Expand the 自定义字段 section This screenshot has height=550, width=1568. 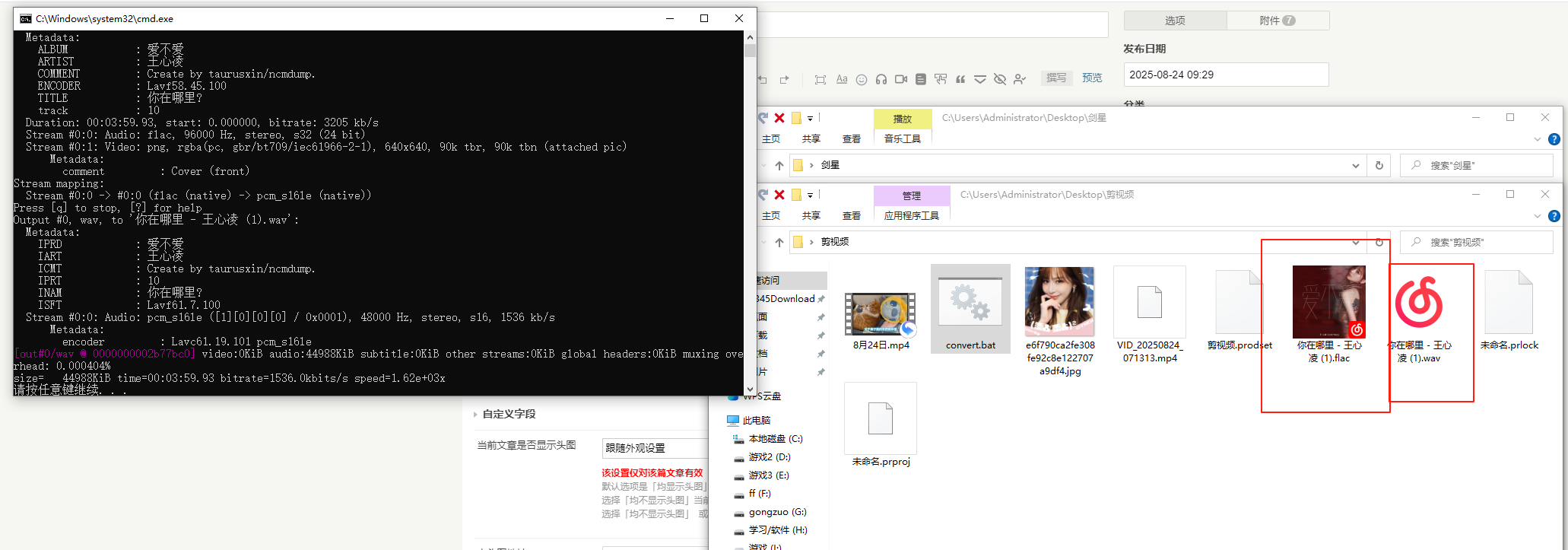click(508, 414)
